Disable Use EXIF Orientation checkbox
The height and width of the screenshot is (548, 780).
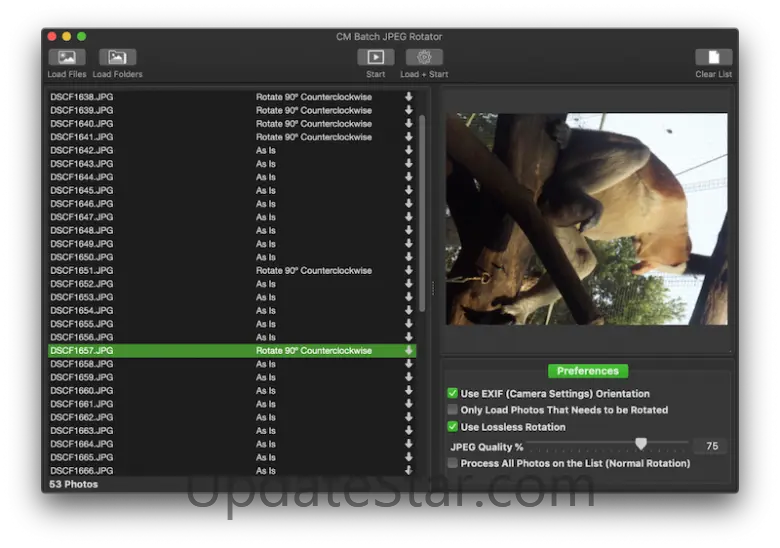pyautogui.click(x=452, y=393)
